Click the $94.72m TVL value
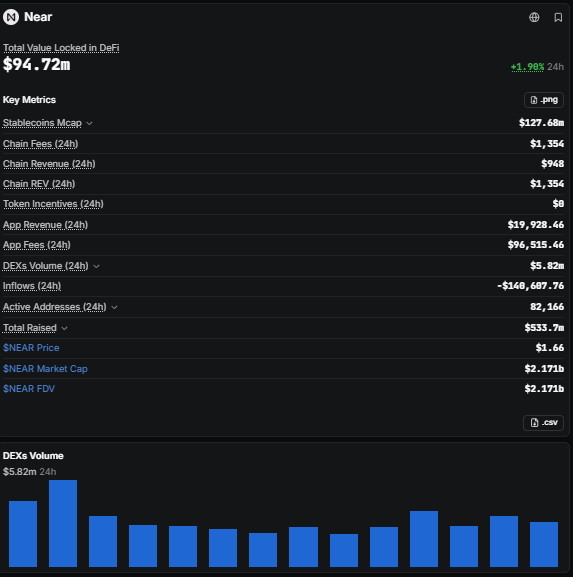 click(x=36, y=64)
